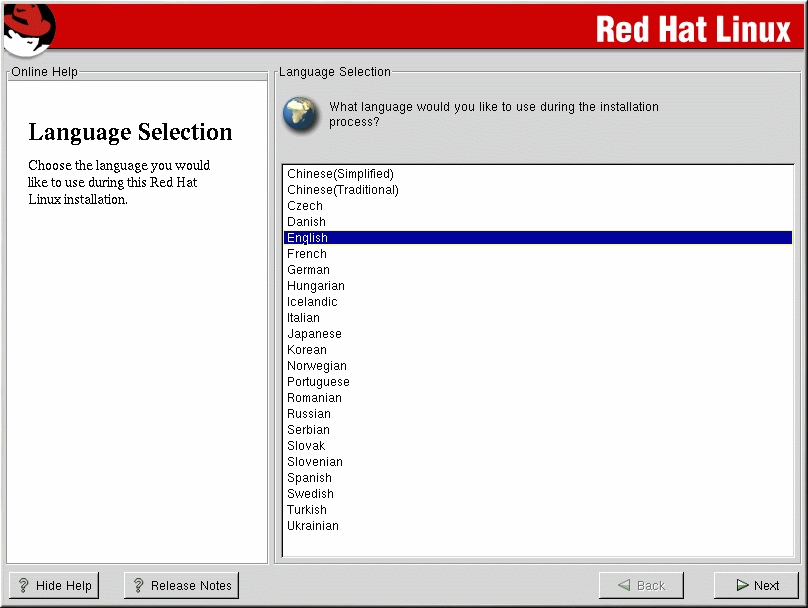Click the globe icon beside the language prompt
Screen dimensions: 808x608
pos(301,114)
